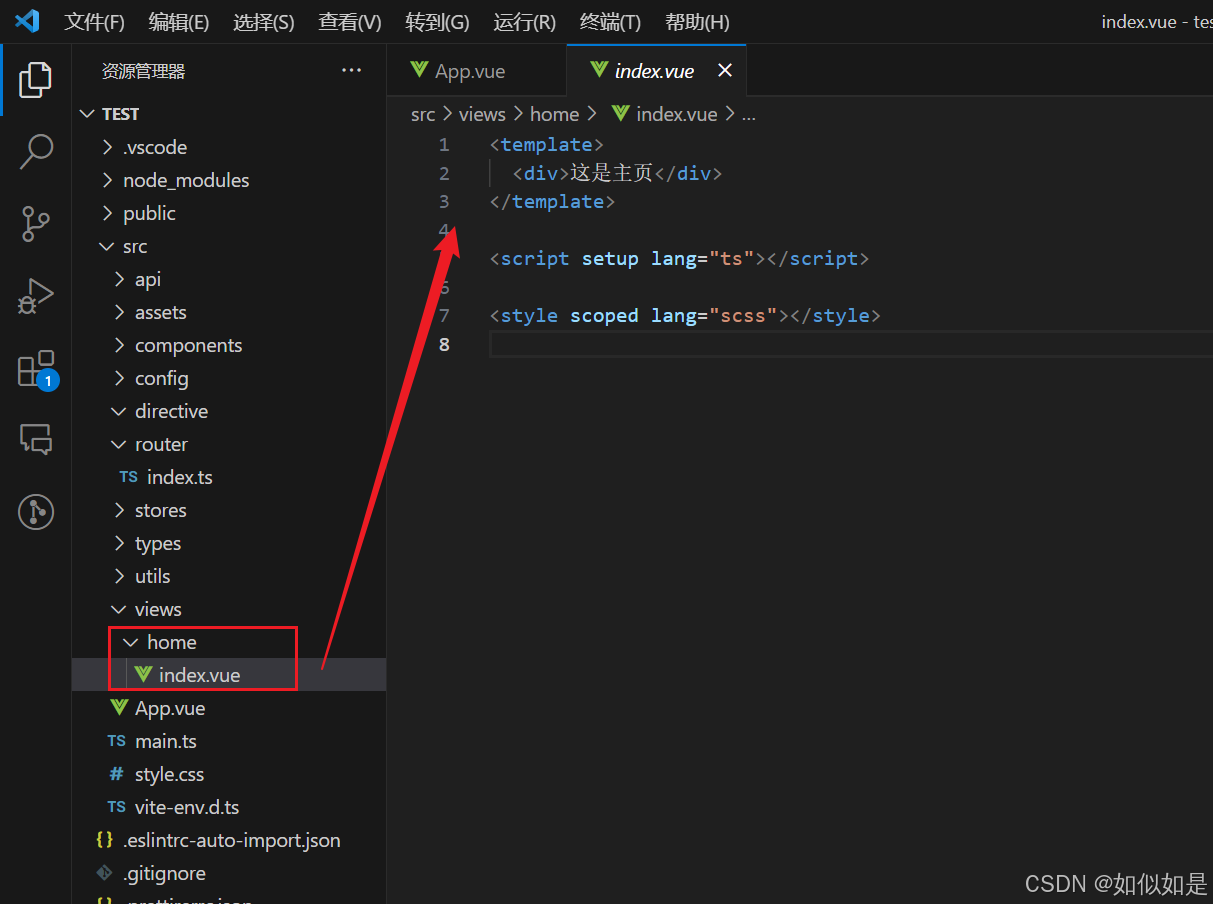Image resolution: width=1213 pixels, height=904 pixels.
Task: Collapse the views folder
Action: tap(120, 609)
